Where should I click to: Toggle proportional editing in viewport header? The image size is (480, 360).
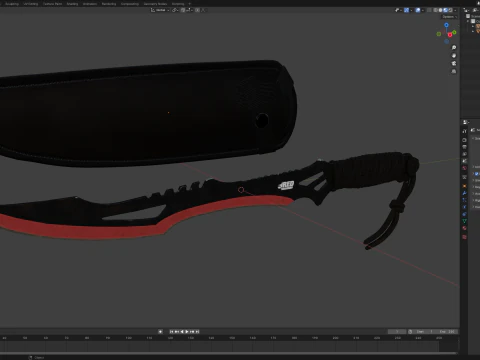tap(197, 10)
